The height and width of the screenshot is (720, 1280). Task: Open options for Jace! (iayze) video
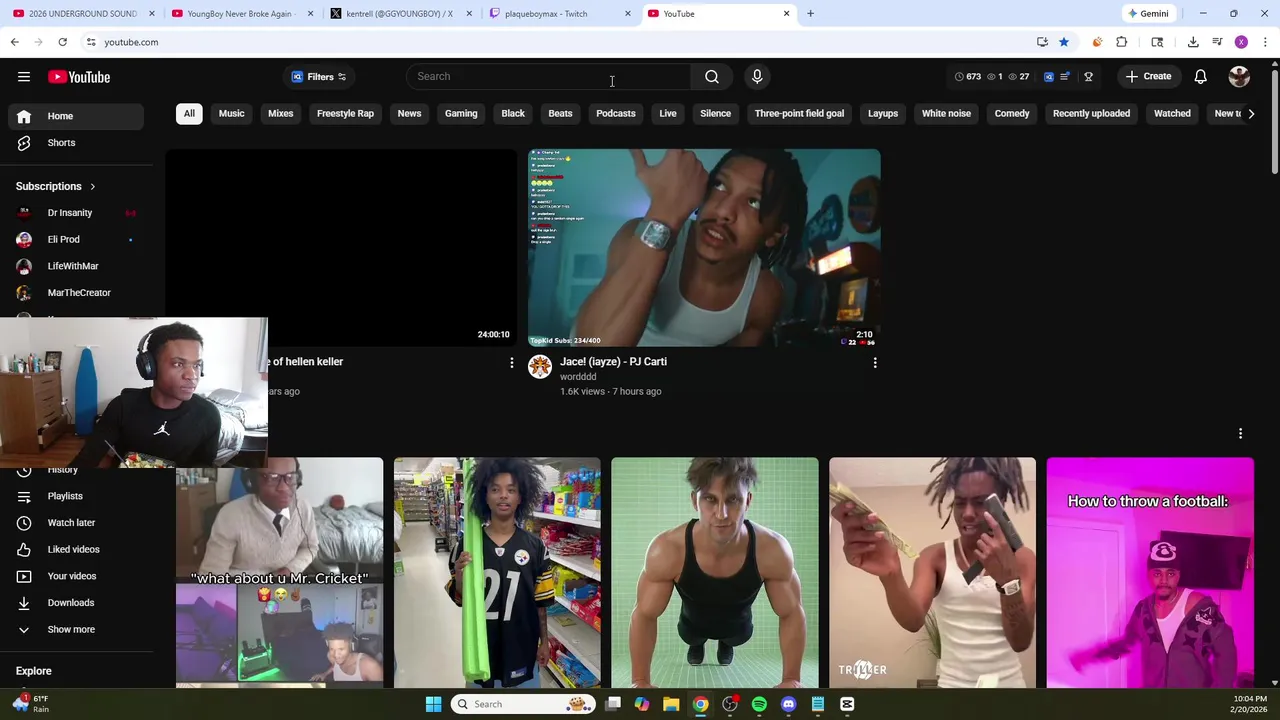(x=875, y=363)
